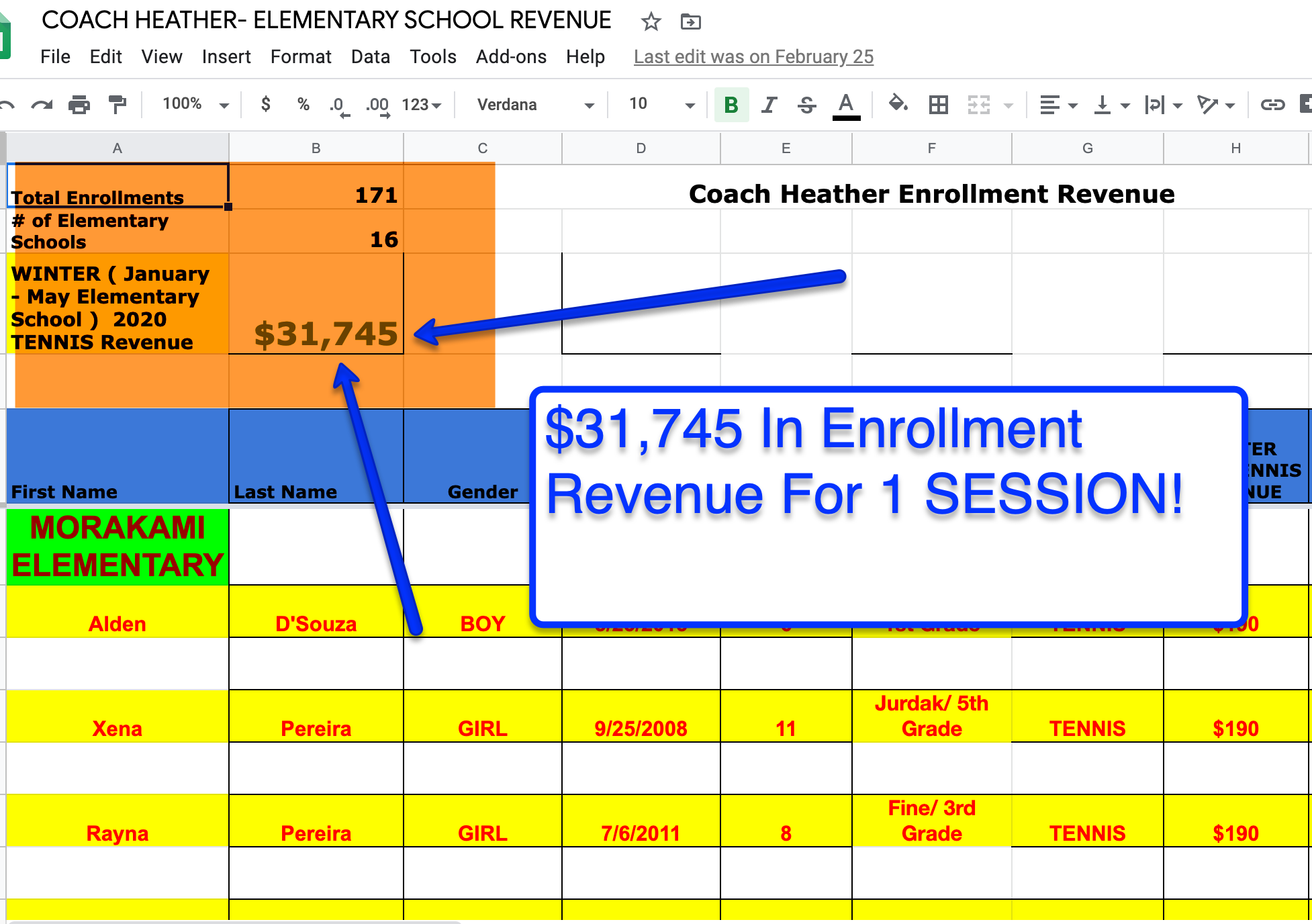The image size is (1312, 924).
Task: Star the Coach Heather spreadsheet
Action: (651, 22)
